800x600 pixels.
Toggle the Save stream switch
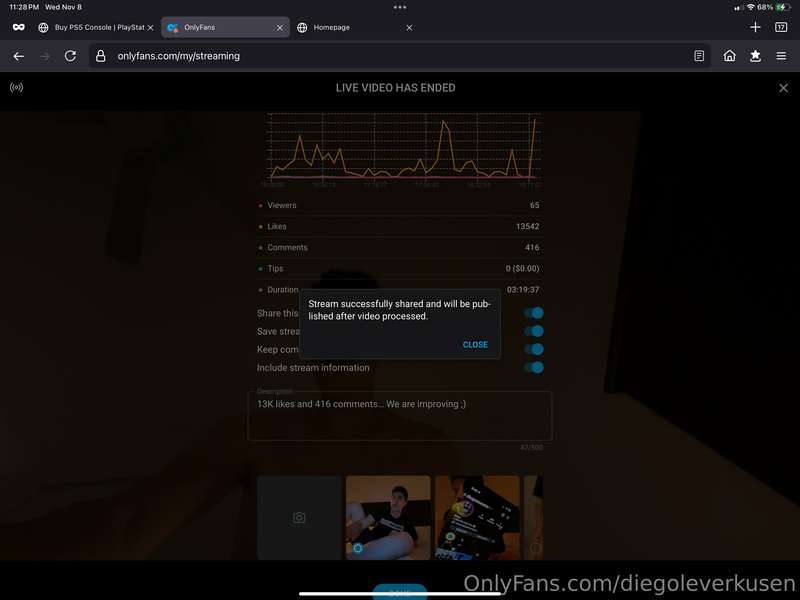(534, 331)
